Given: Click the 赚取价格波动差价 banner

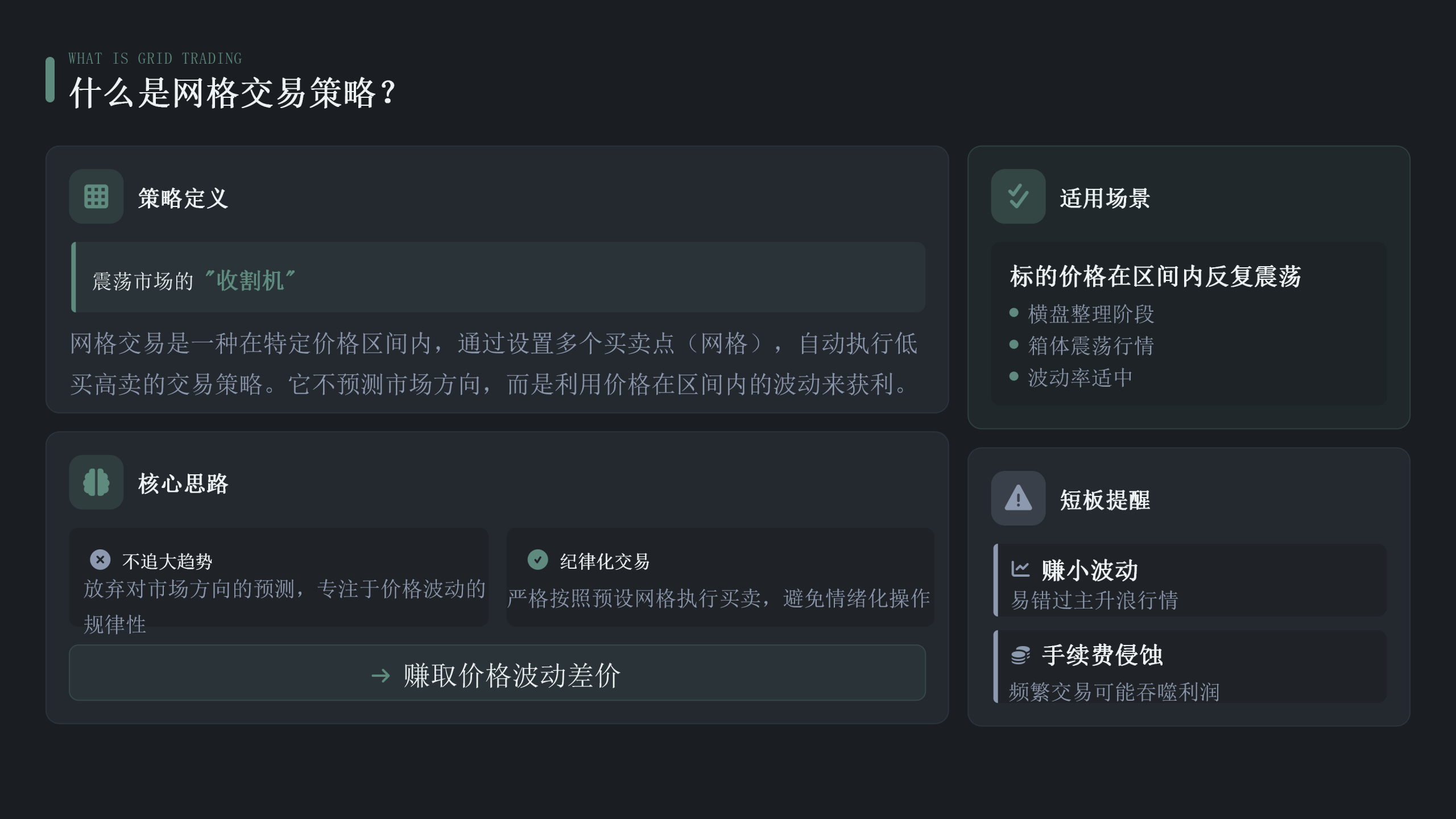Looking at the screenshot, I should (497, 673).
